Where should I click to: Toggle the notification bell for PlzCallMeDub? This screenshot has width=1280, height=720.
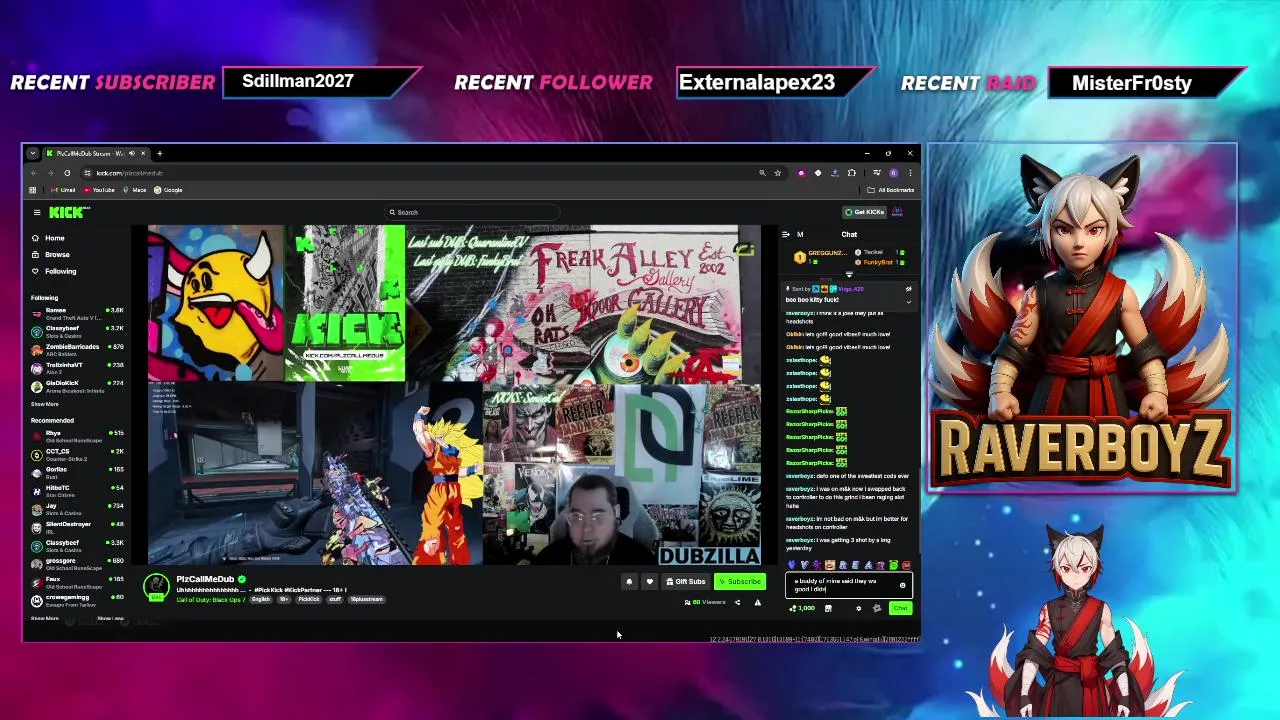[x=629, y=582]
